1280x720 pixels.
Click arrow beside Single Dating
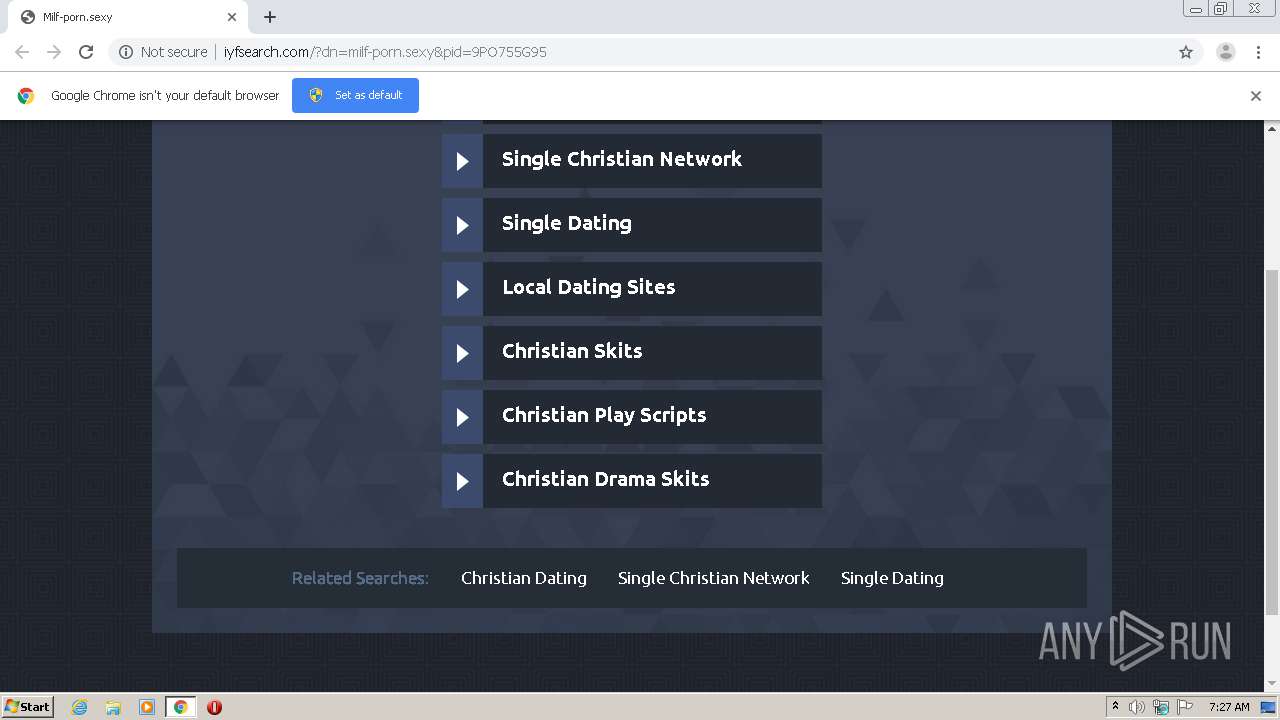(462, 225)
